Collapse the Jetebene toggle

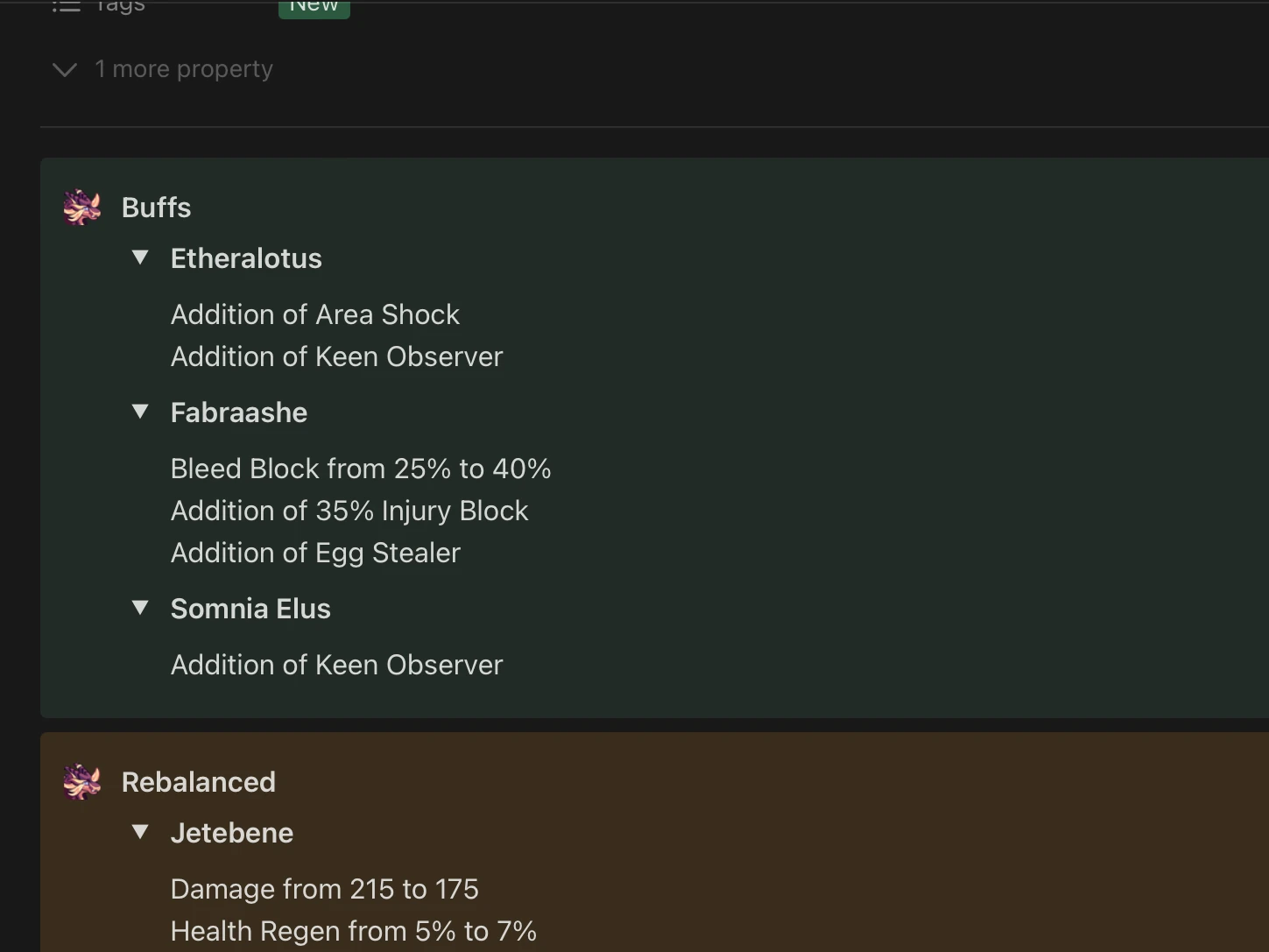point(140,832)
